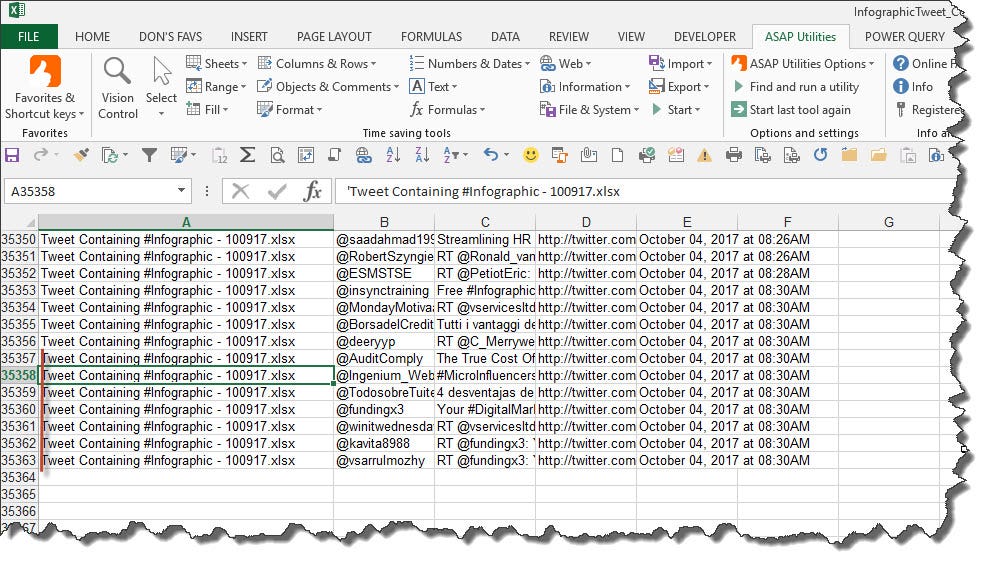
Task: Open the Export dropdown menu
Action: pos(679,87)
